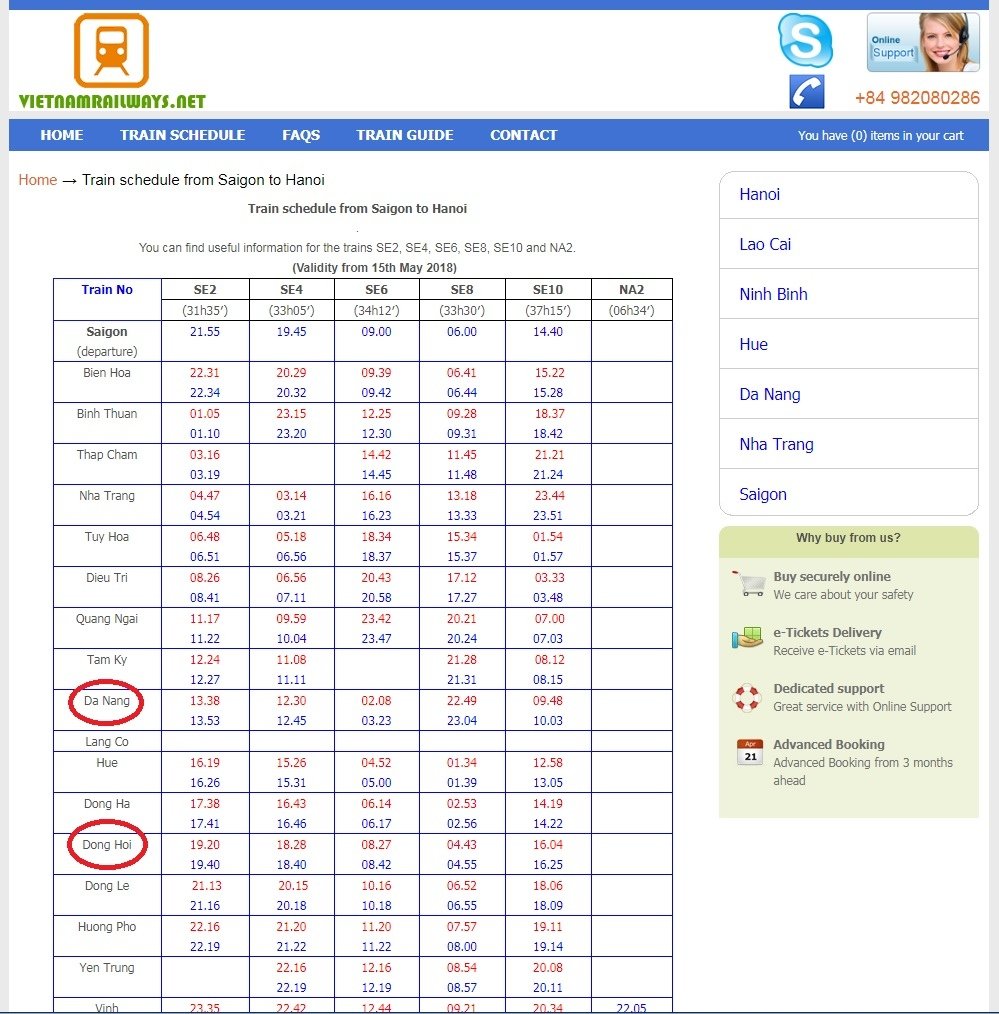The image size is (999, 1014).
Task: Follow the Home breadcrumb link
Action: [x=38, y=180]
